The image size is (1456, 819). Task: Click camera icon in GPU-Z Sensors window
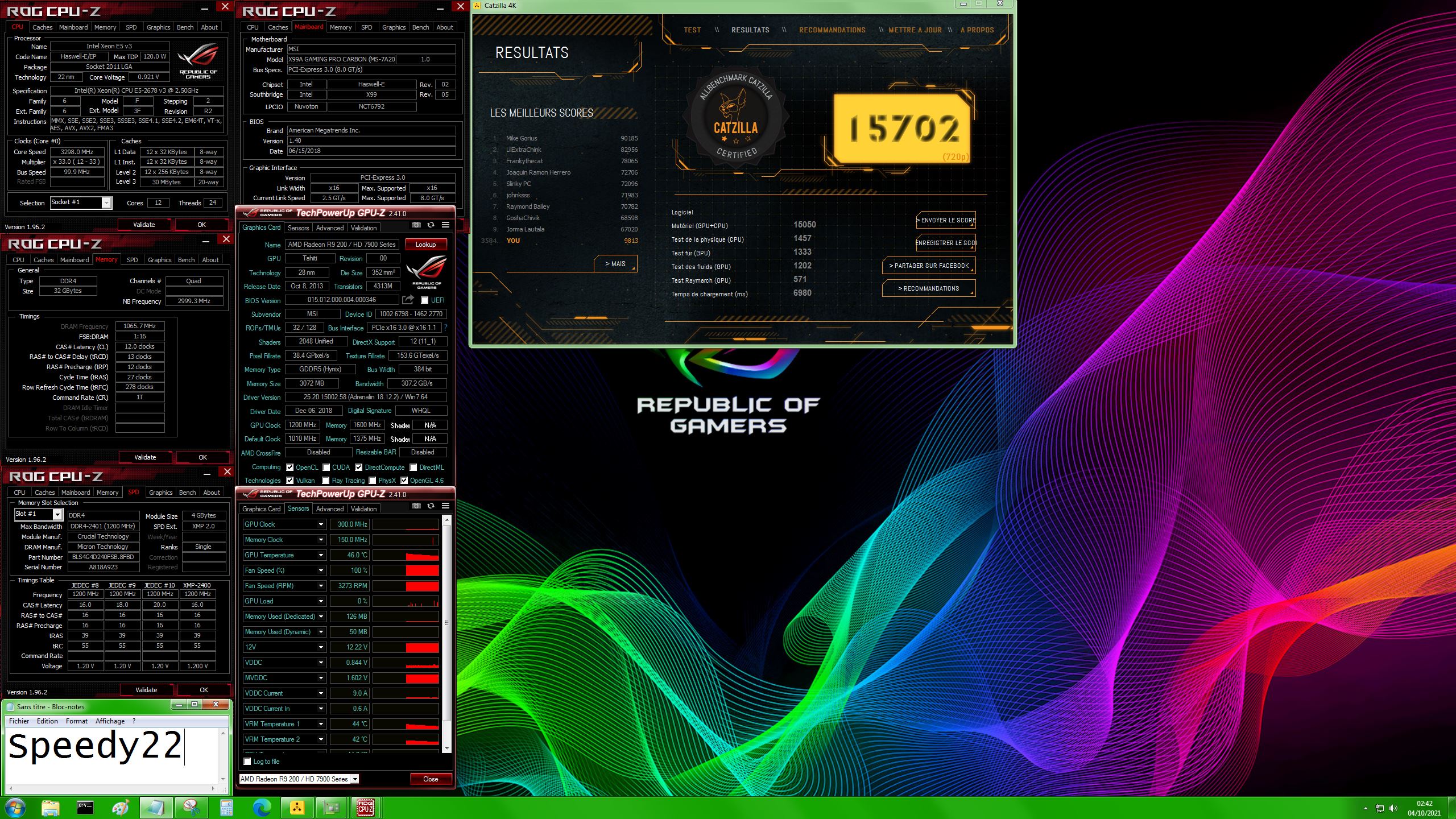pos(416,506)
